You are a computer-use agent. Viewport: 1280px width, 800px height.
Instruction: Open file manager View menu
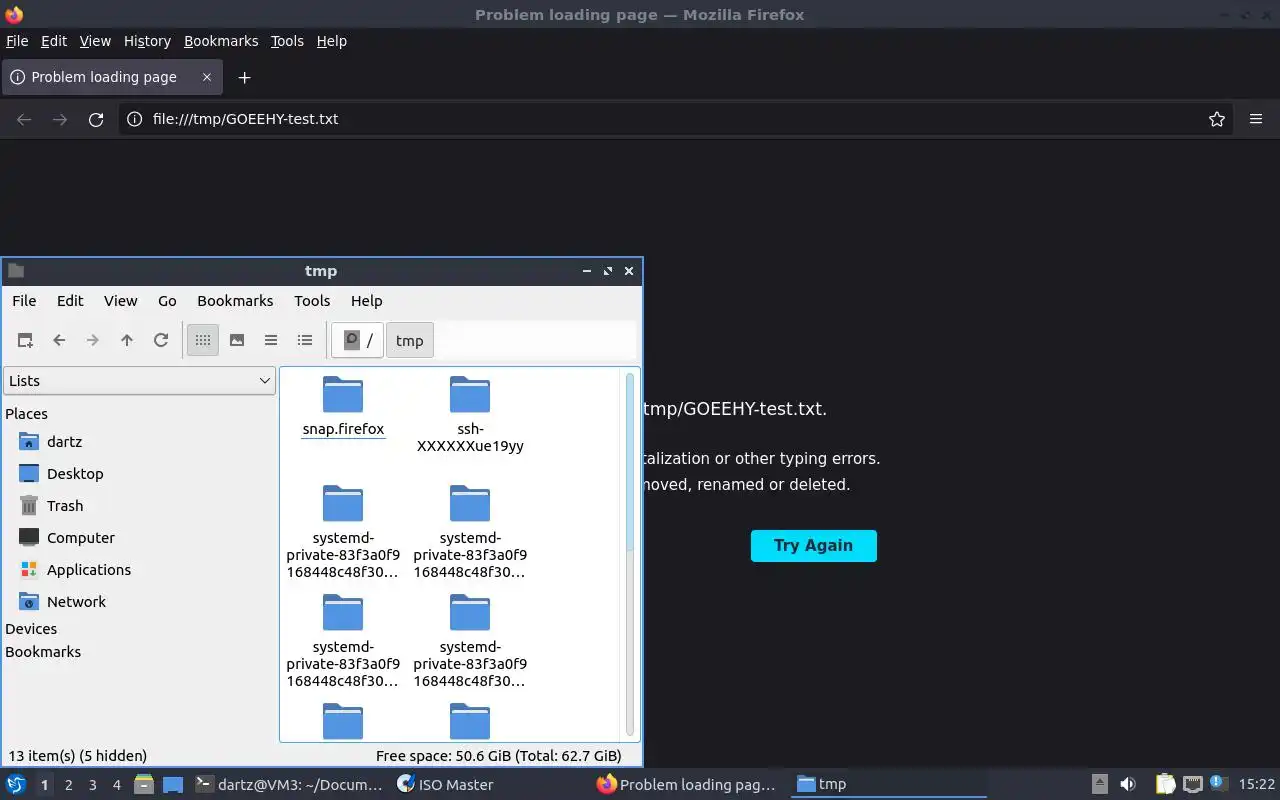click(120, 300)
